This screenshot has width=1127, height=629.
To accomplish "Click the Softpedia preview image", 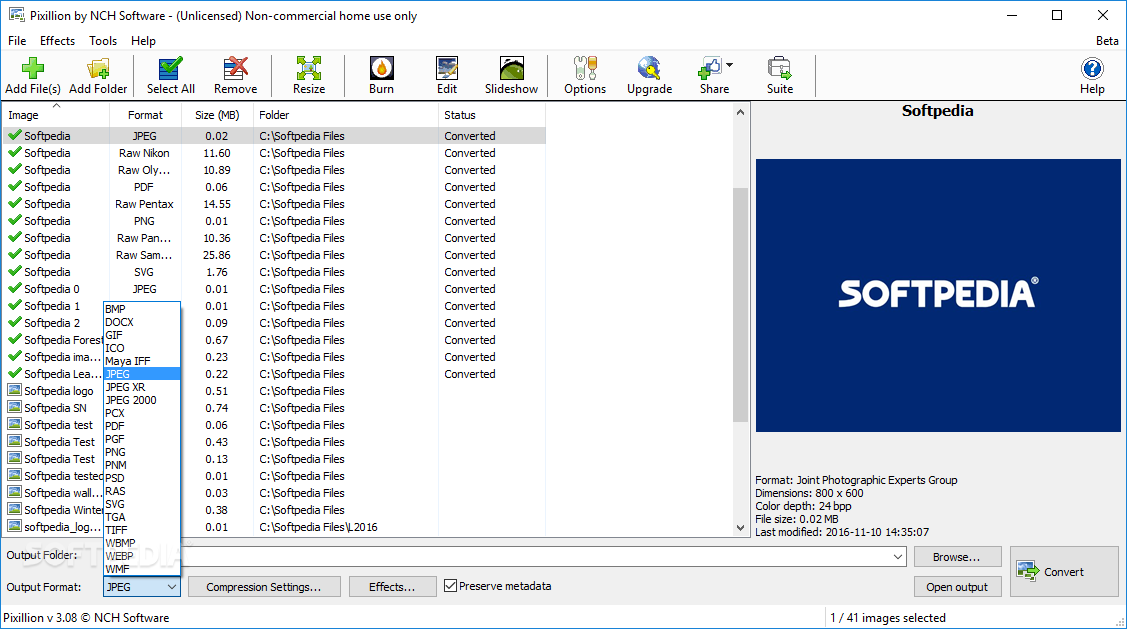I will (938, 295).
